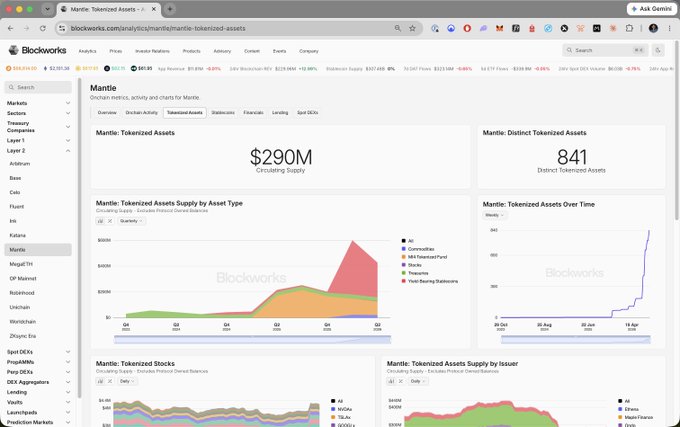The height and width of the screenshot is (427, 680).
Task: Click bar chart view icon in Asset Type chart
Action: point(100,221)
